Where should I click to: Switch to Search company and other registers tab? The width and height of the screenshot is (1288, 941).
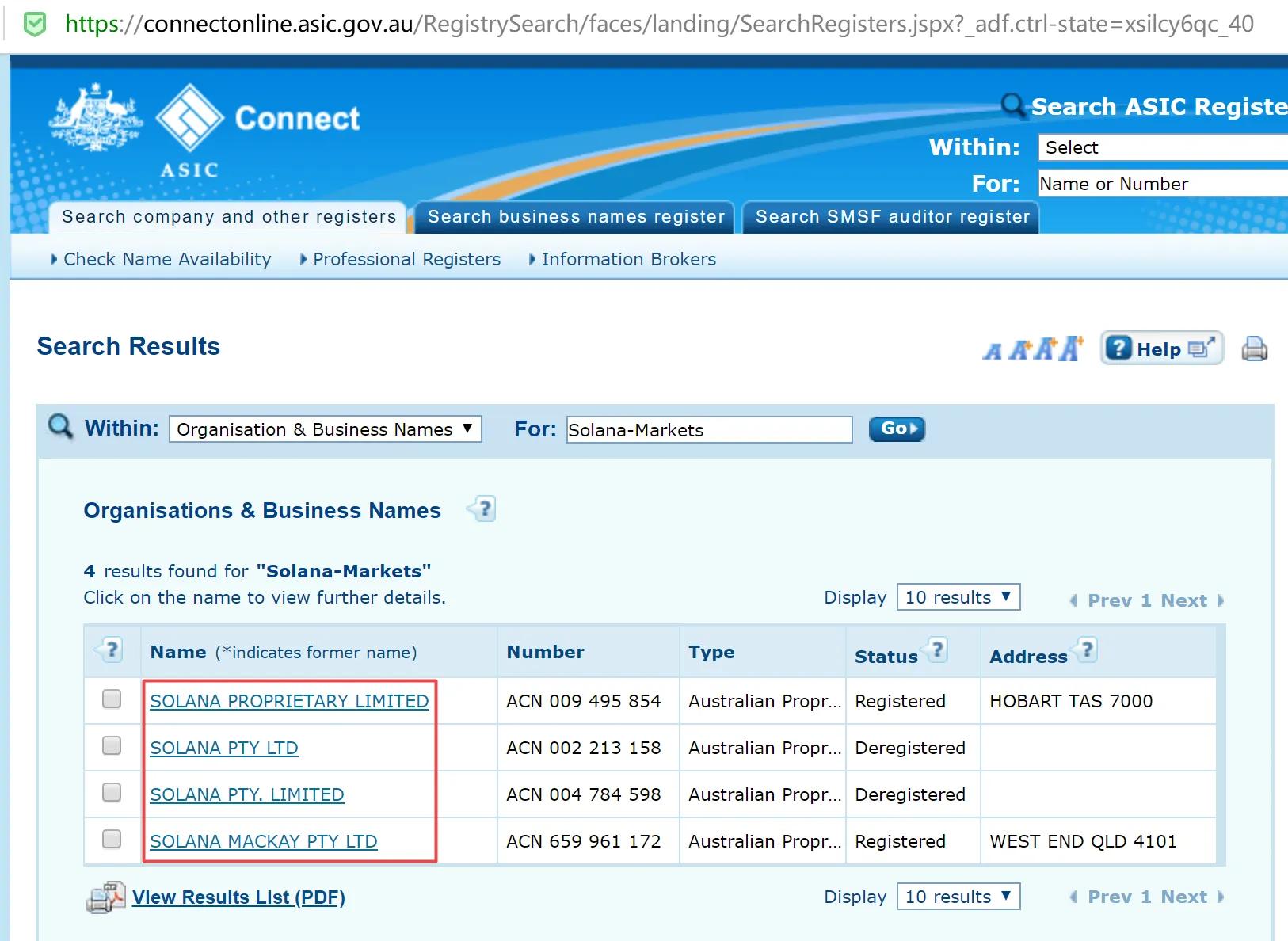point(229,217)
